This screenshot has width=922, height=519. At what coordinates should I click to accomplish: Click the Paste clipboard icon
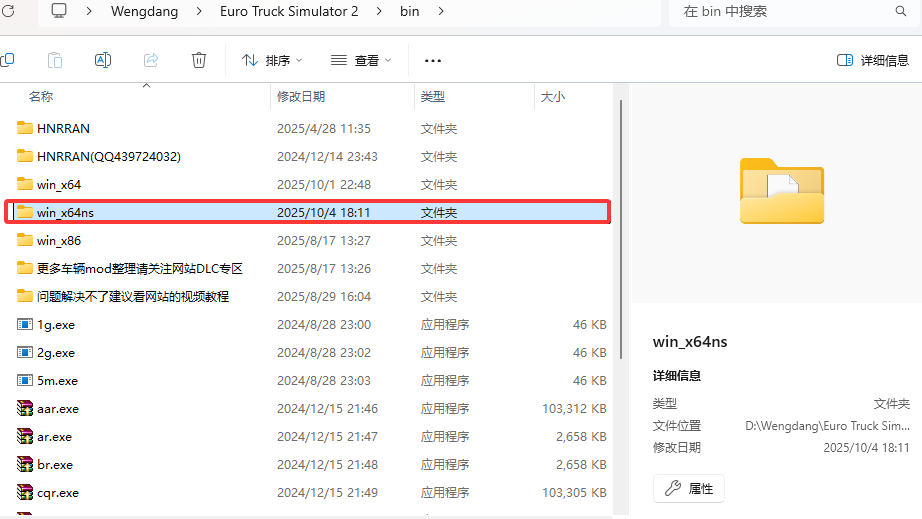(x=55, y=60)
